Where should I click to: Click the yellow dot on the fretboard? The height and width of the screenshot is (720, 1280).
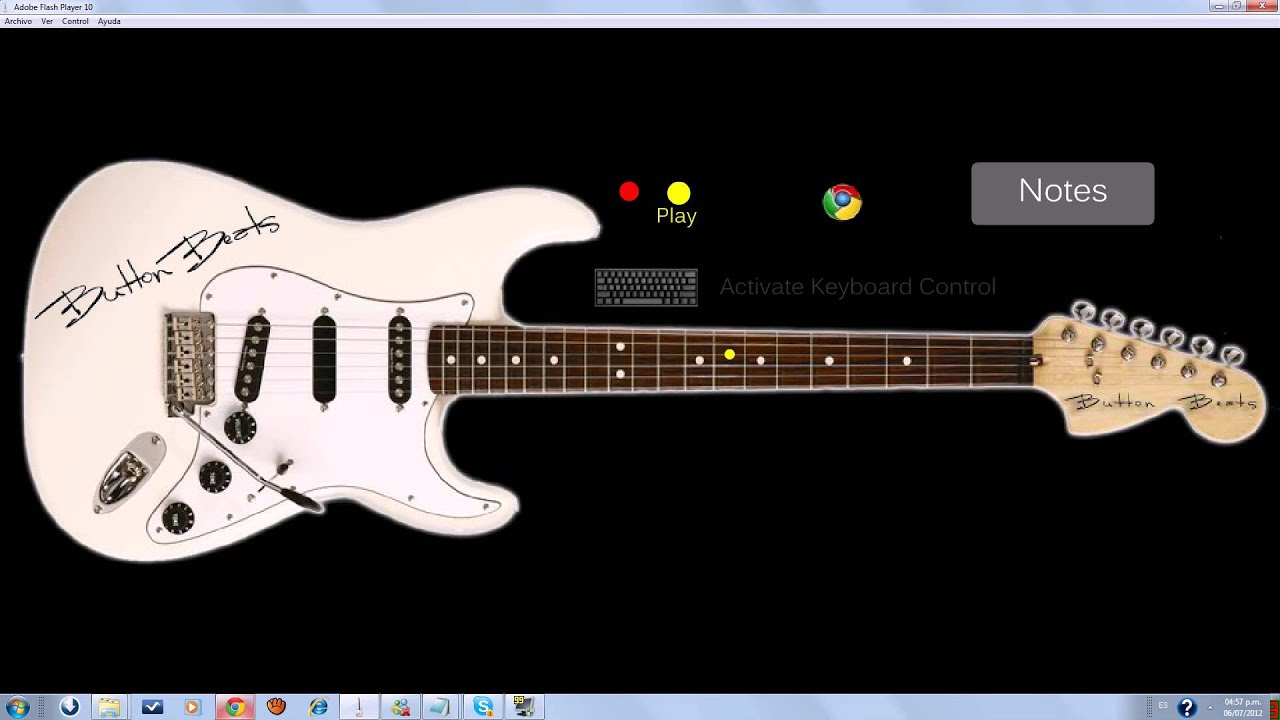tap(729, 354)
